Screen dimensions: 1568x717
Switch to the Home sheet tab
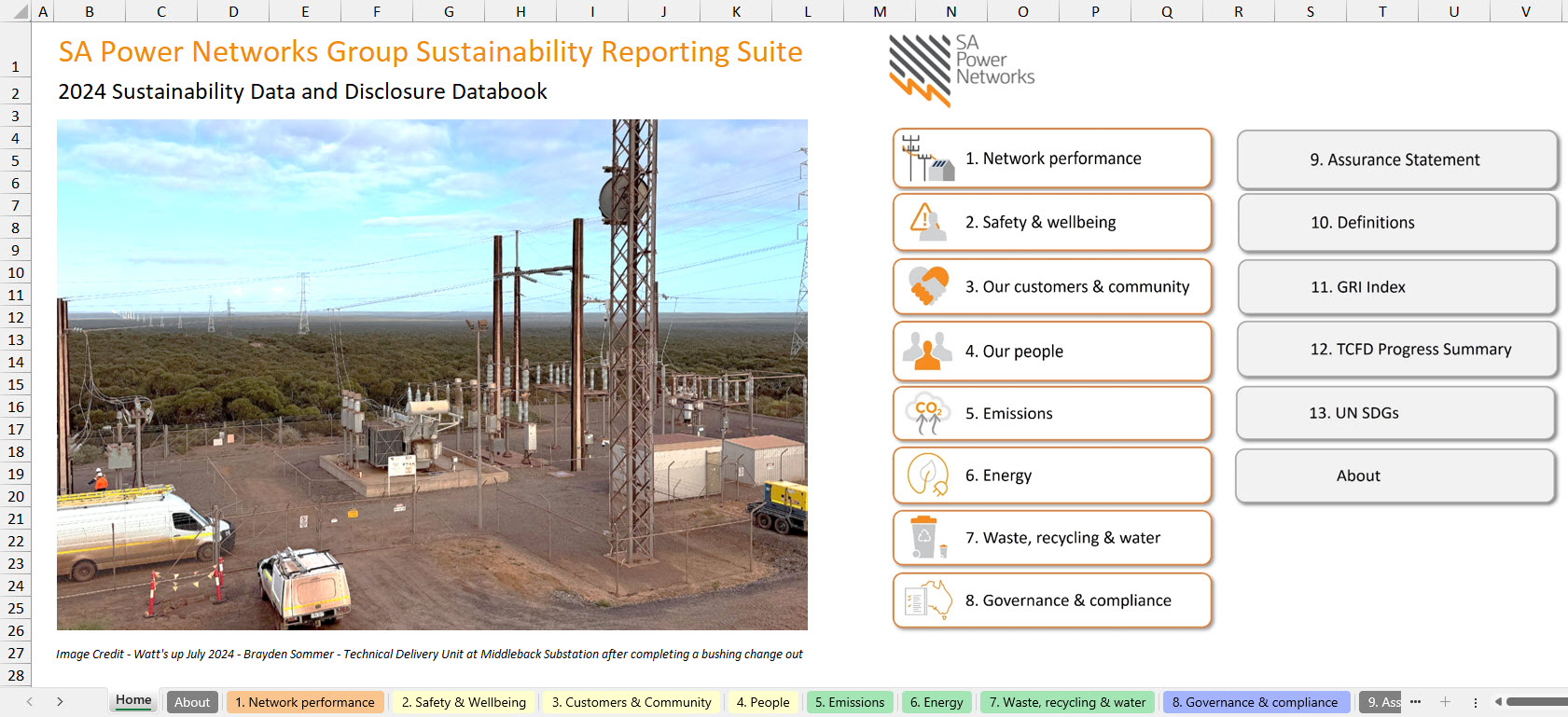point(133,700)
